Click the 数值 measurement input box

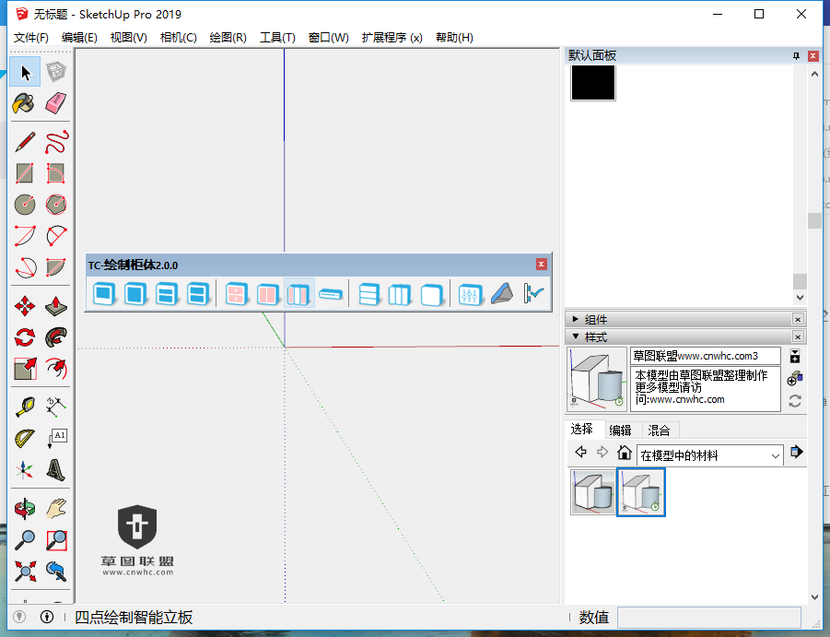(709, 617)
